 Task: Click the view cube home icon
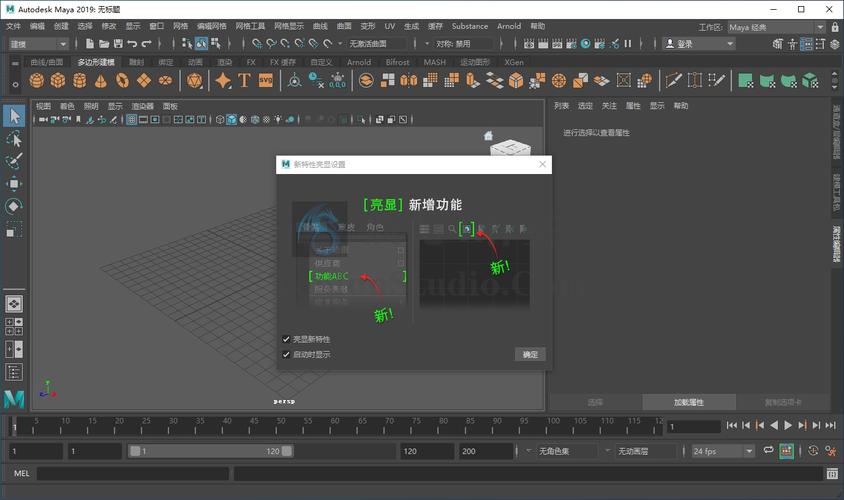point(489,136)
